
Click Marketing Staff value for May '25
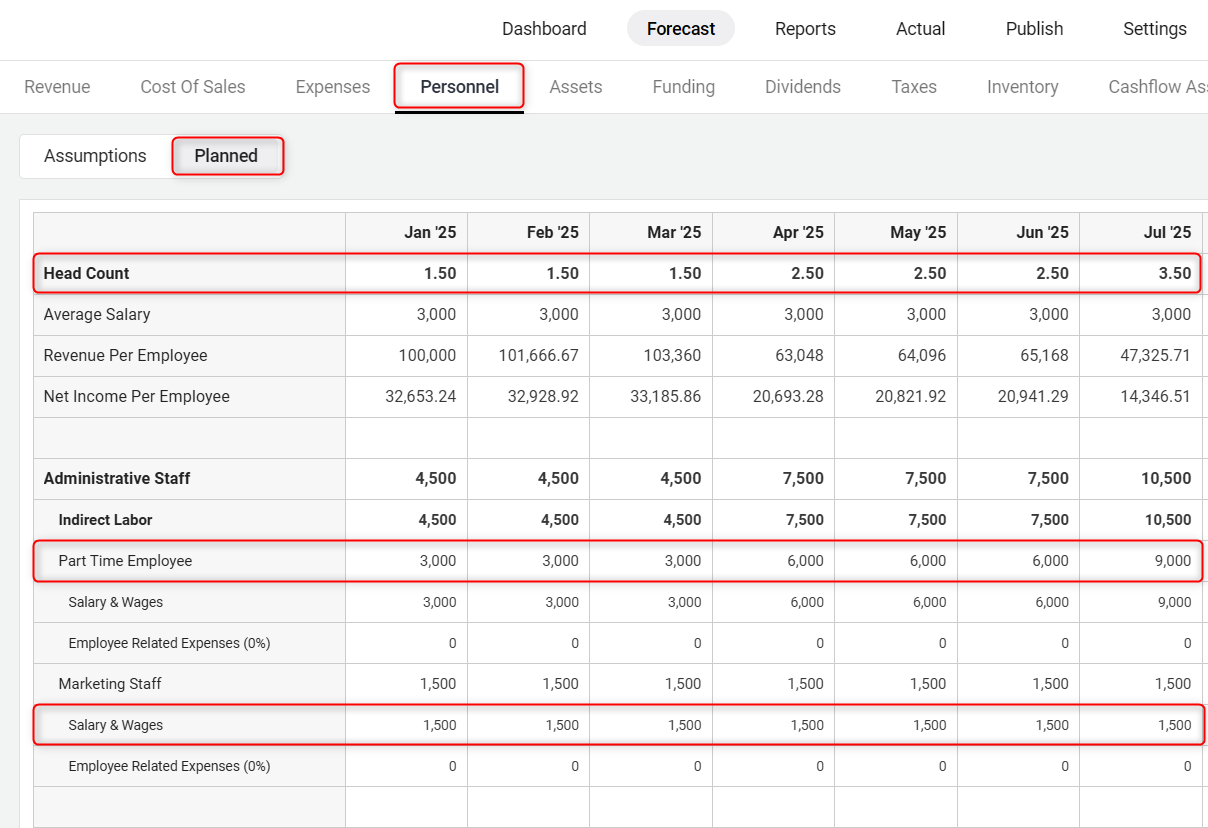tap(927, 684)
